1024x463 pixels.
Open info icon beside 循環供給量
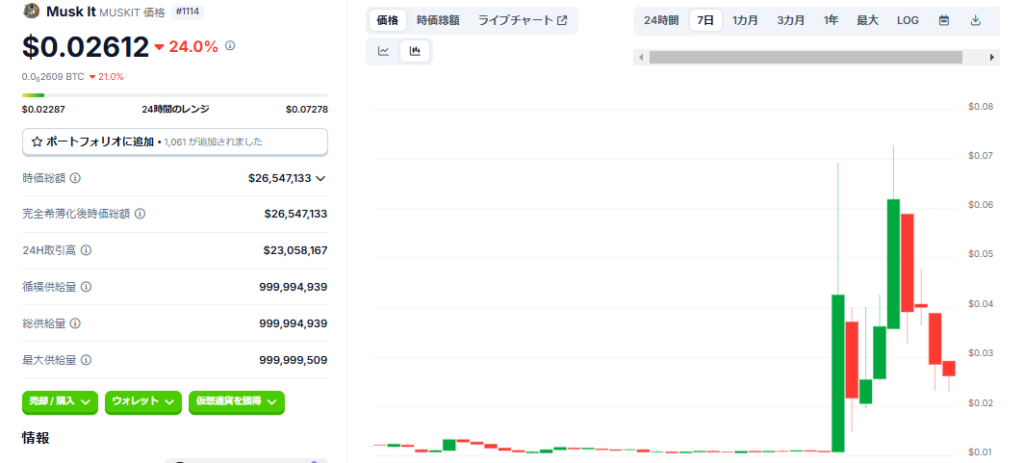86,287
